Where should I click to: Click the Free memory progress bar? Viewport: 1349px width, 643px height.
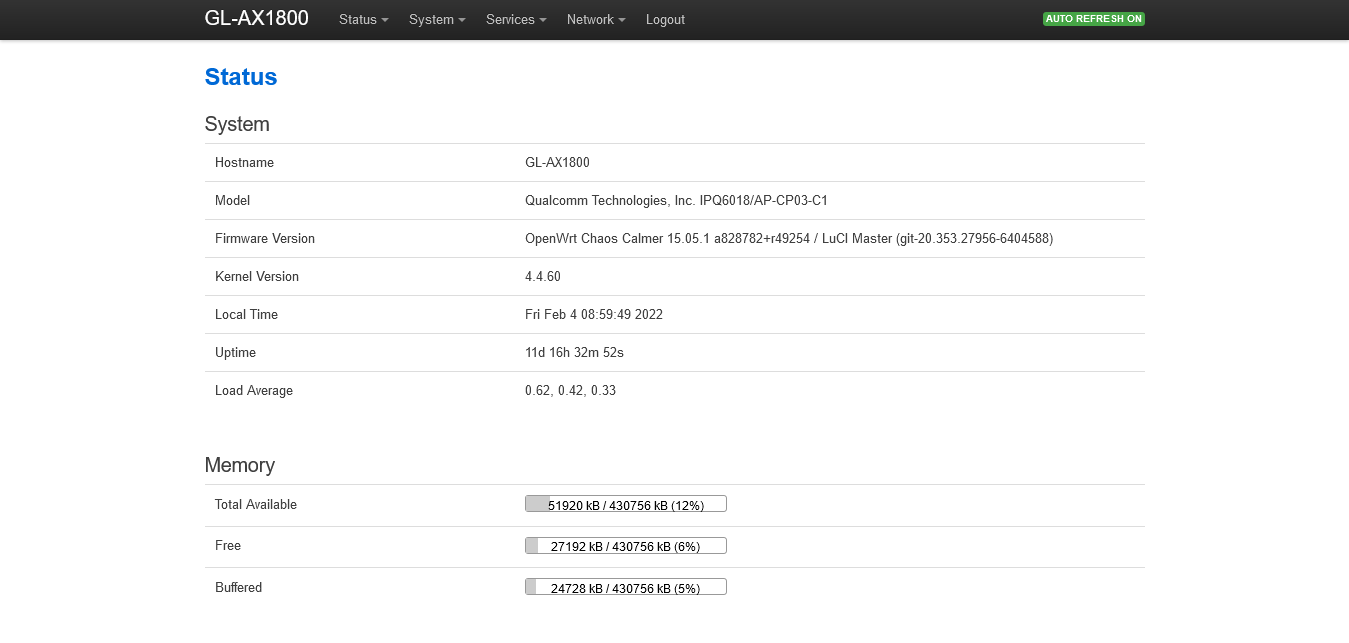coord(625,546)
